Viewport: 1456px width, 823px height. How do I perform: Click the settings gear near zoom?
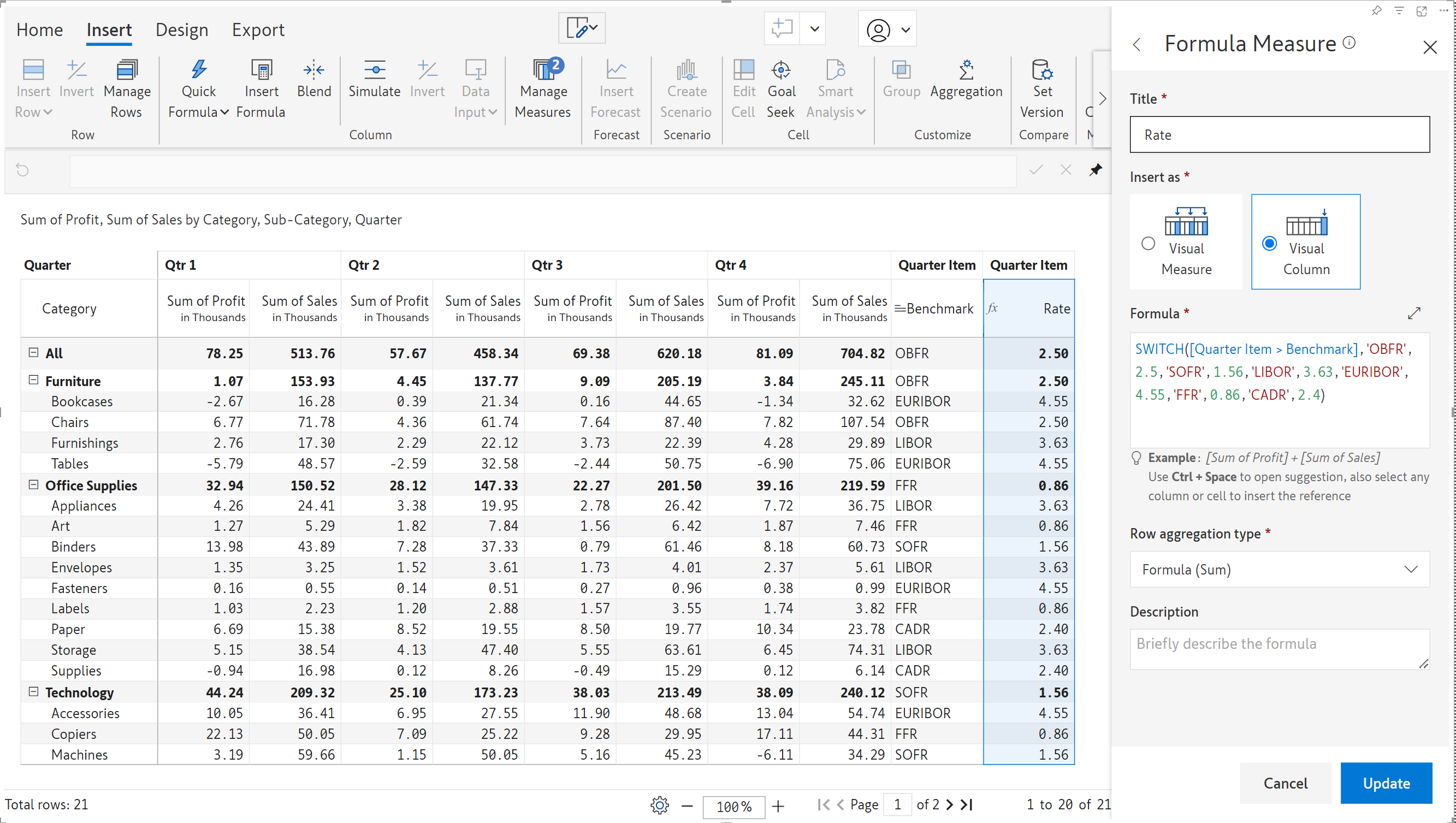[x=659, y=805]
